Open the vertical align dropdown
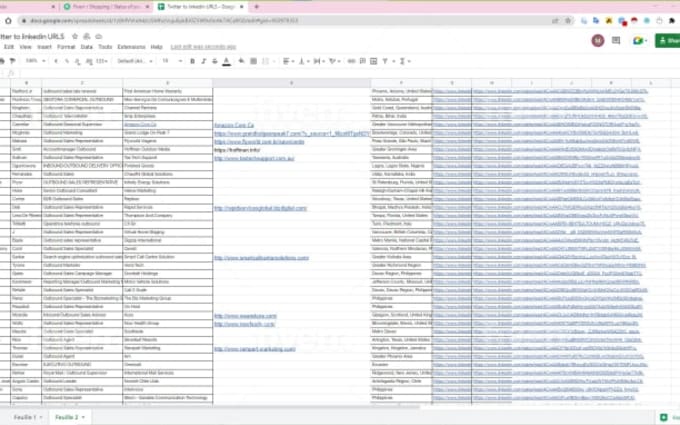Screen dimensions: 680x425 click(x=304, y=61)
